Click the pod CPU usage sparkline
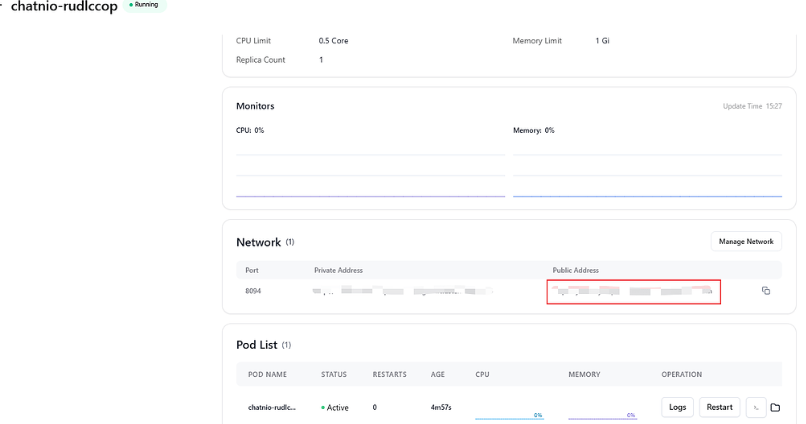Screen dimensions: 806x424 509,414
